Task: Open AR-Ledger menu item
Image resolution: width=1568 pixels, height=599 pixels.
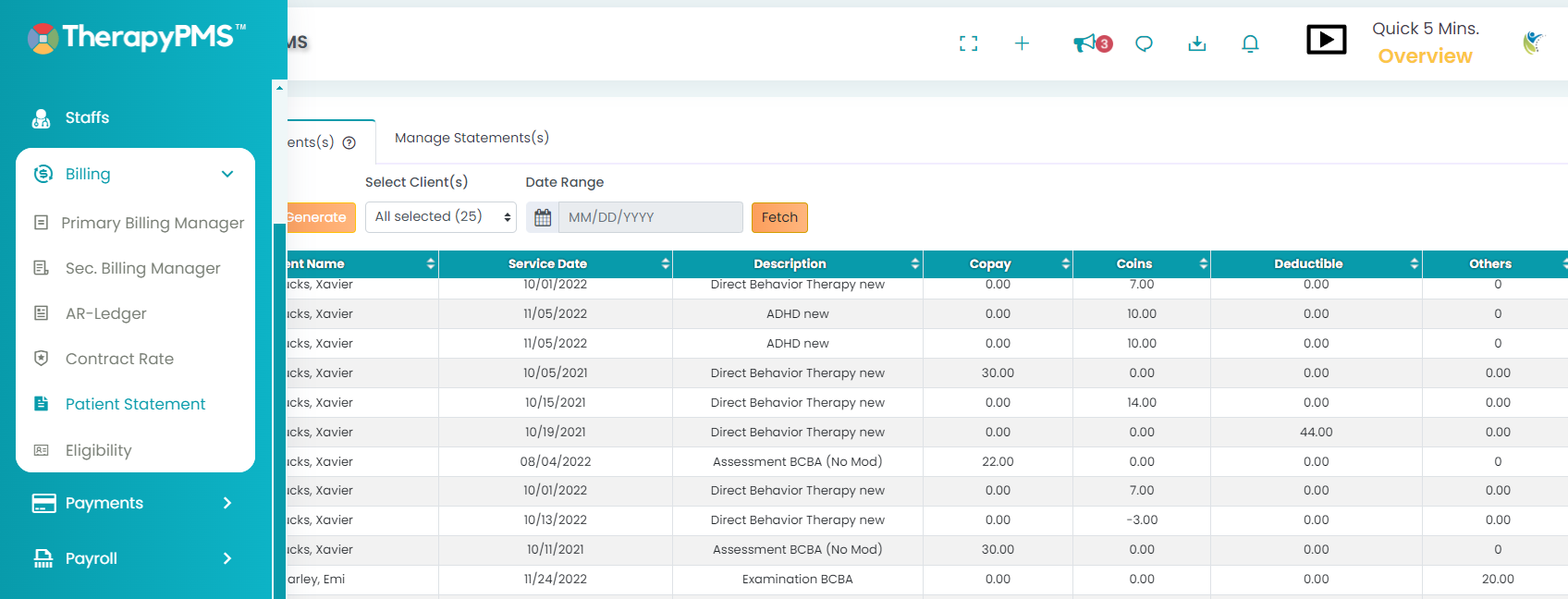Action: (106, 313)
